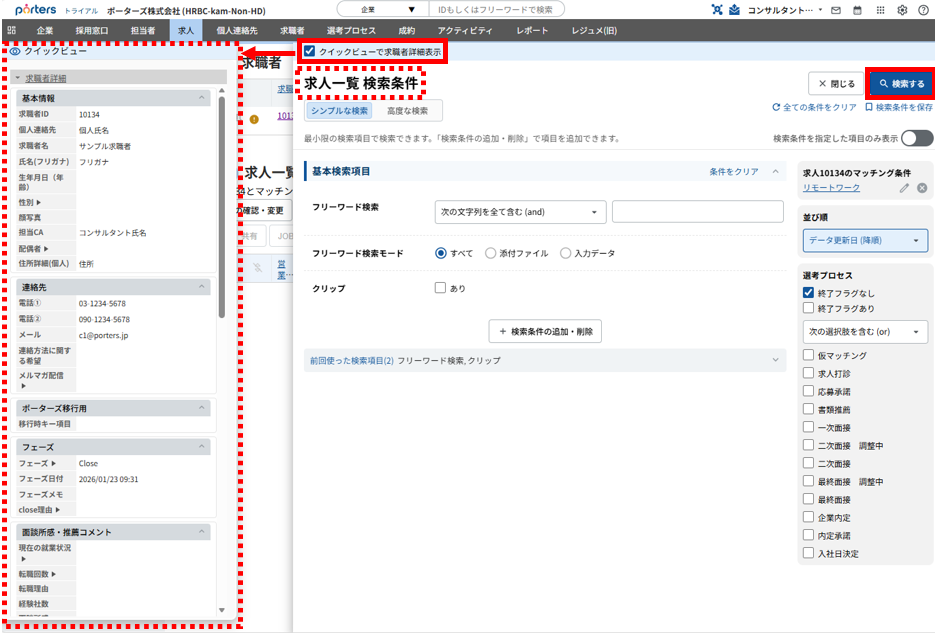This screenshot has height=633, width=935.
Task: Uncheck クイックビューで求職者詳細表示 checkbox
Action: tap(310, 51)
